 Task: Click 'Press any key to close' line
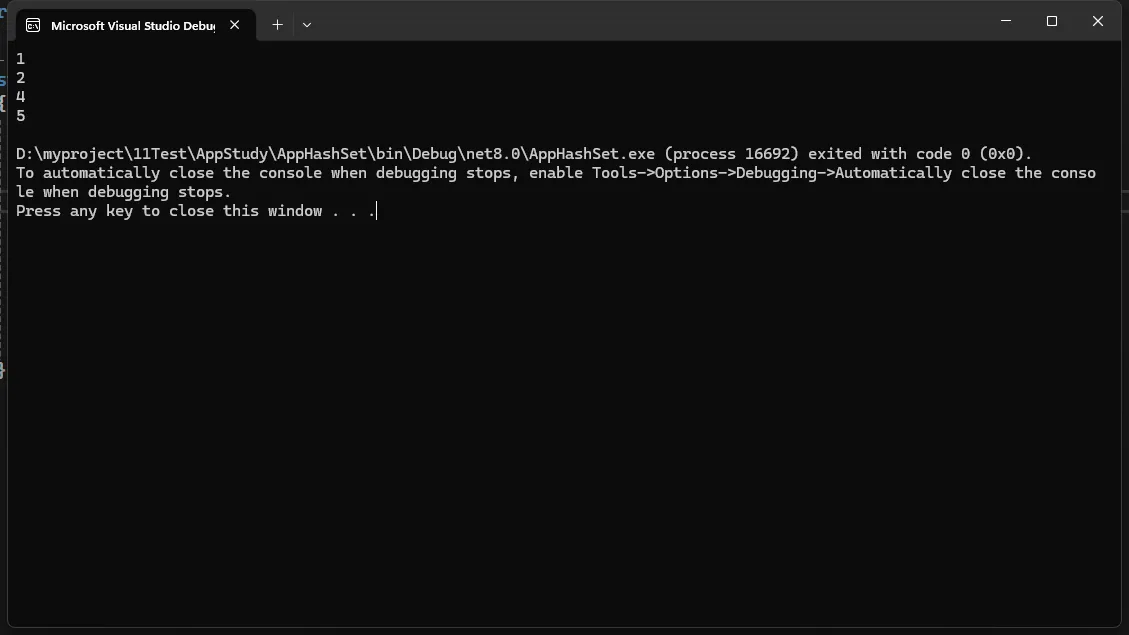point(195,211)
